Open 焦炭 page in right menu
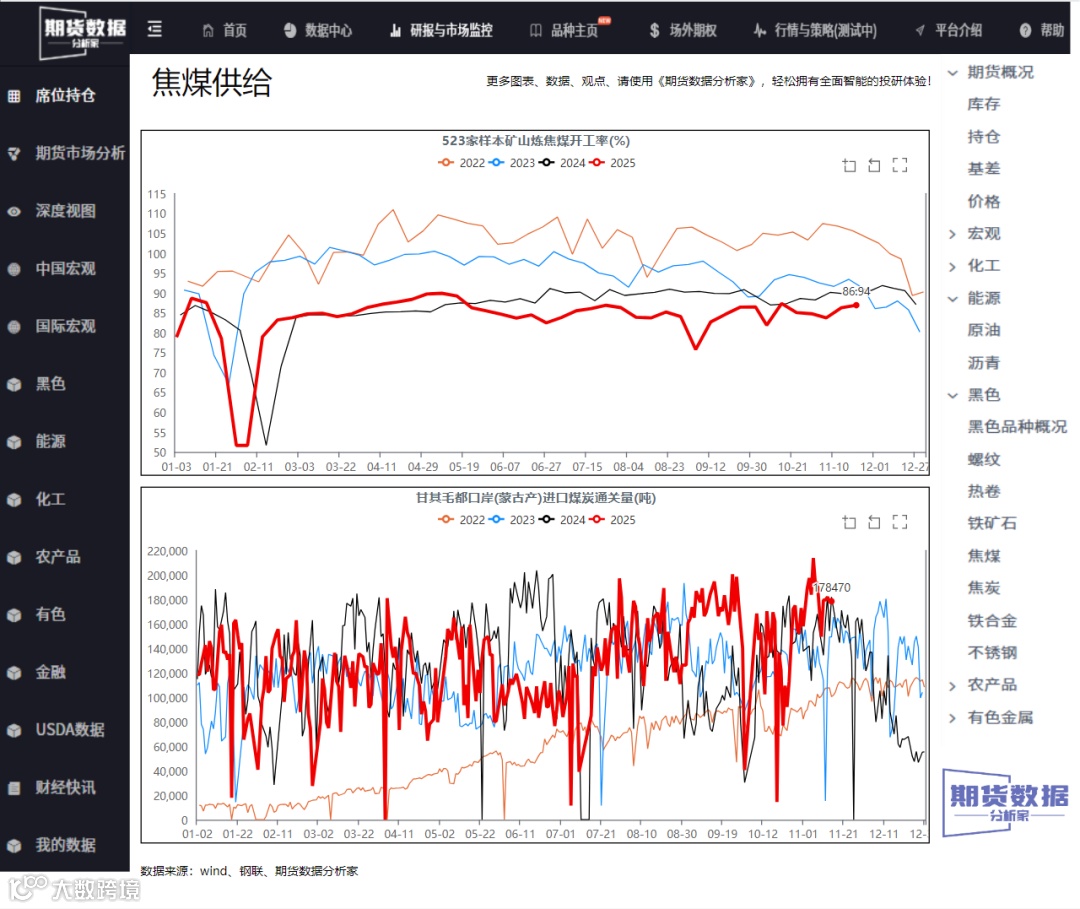Viewport: 1080px width, 909px height. (984, 588)
